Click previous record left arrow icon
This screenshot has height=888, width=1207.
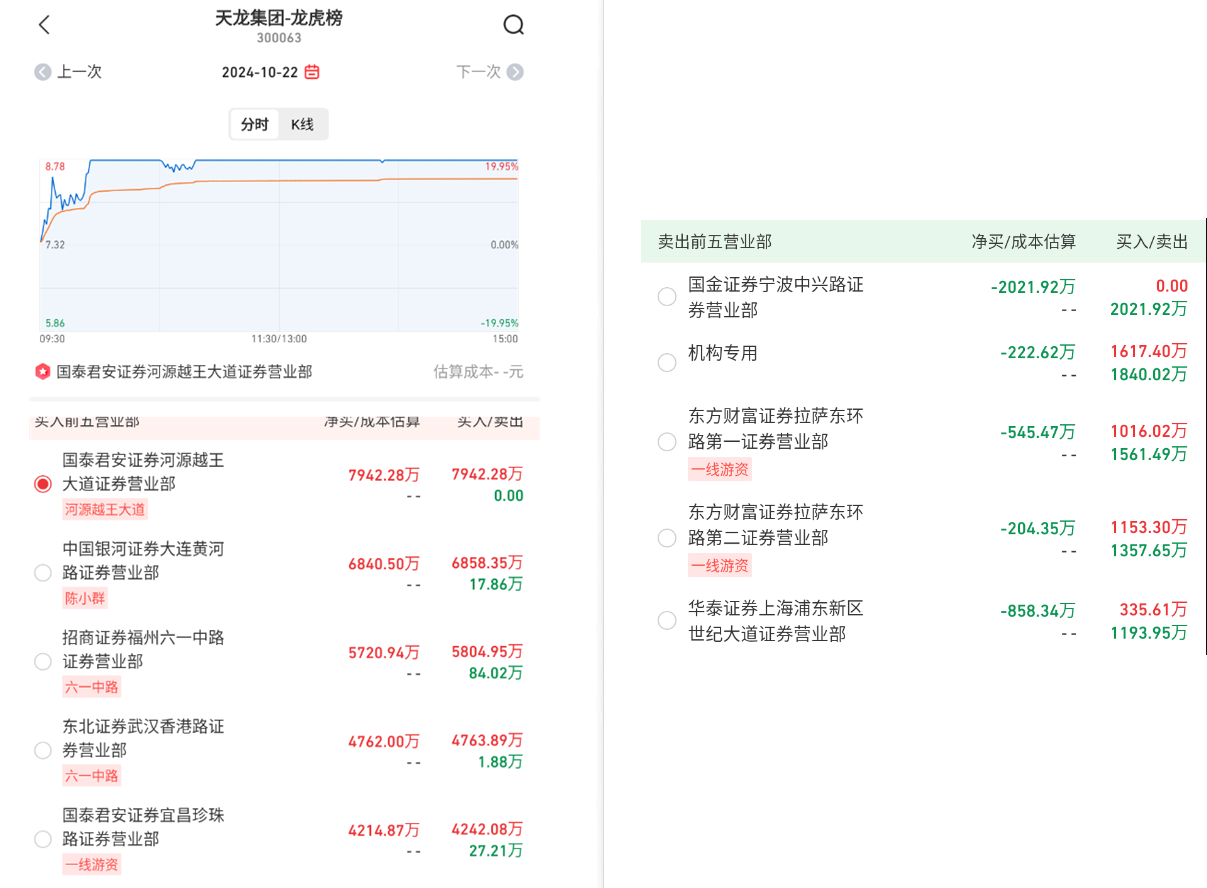click(x=42, y=72)
